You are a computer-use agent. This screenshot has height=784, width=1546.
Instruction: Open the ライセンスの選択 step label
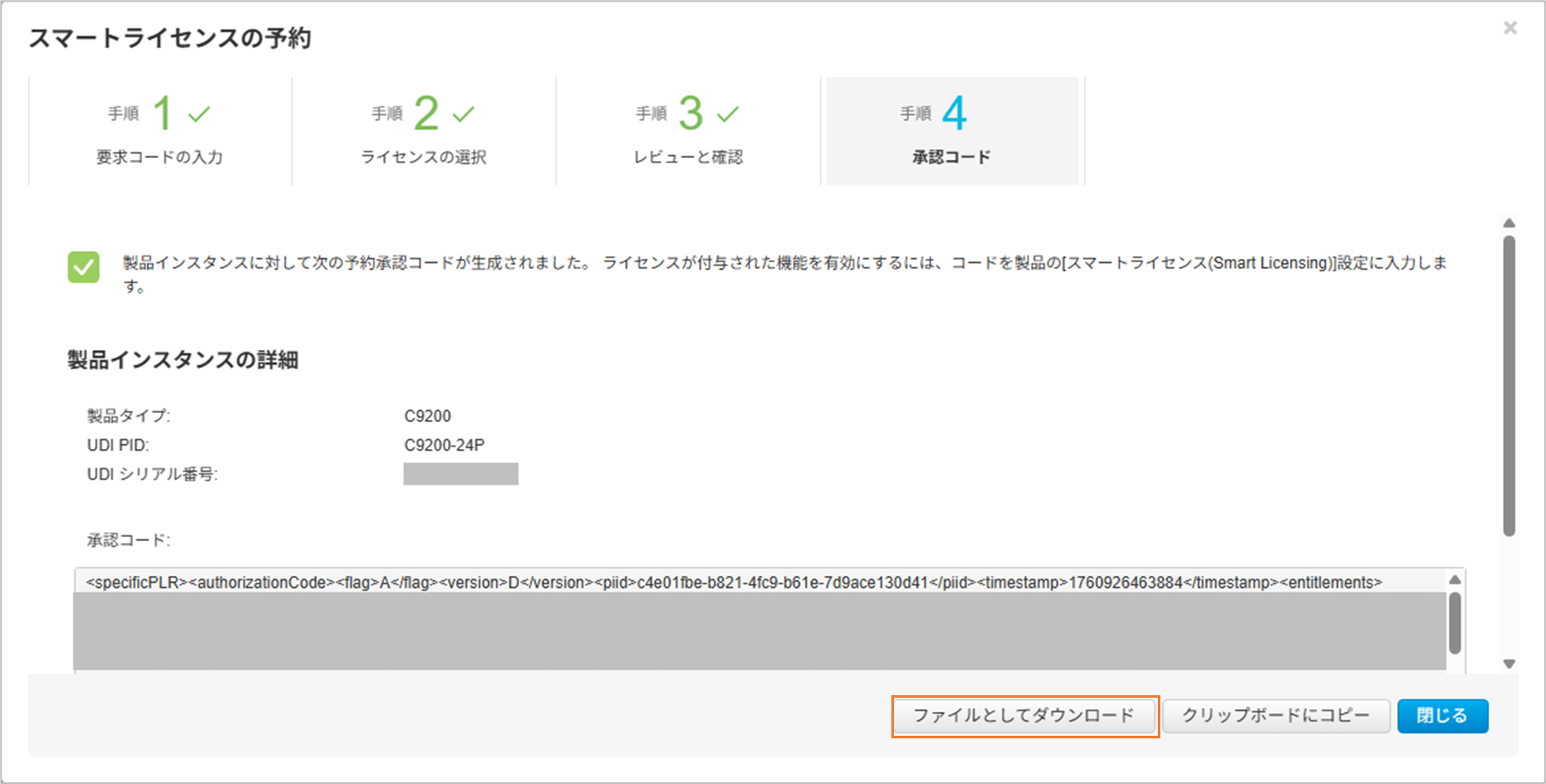424,157
